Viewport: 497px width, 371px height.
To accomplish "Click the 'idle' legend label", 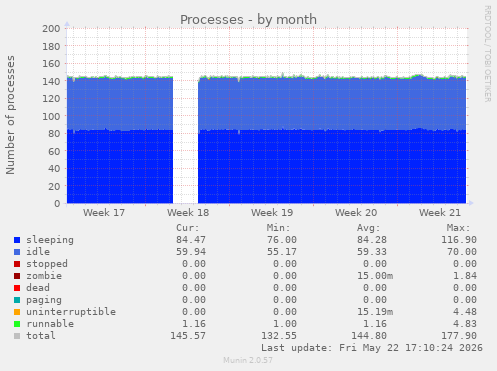I will [x=38, y=252].
